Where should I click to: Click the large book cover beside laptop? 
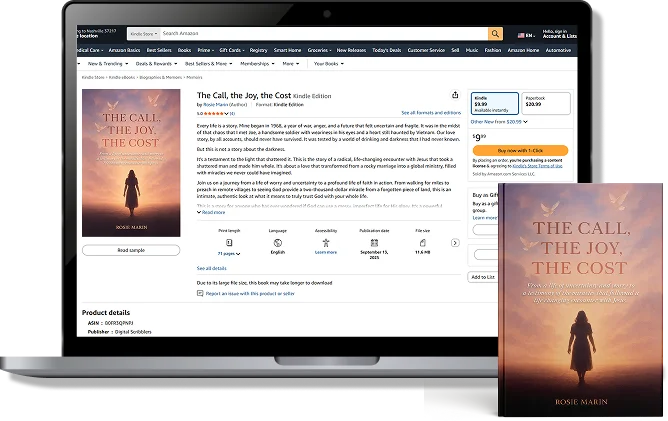click(x=580, y=300)
